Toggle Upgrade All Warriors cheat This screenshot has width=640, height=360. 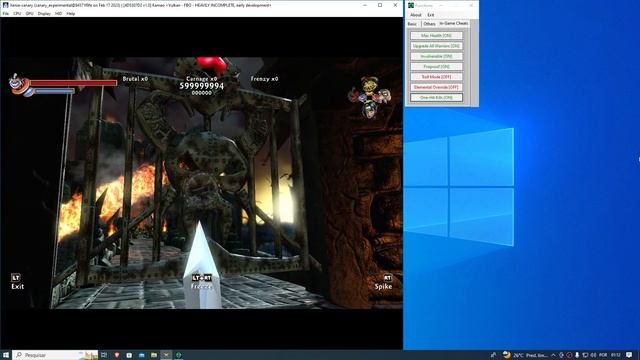[436, 46]
